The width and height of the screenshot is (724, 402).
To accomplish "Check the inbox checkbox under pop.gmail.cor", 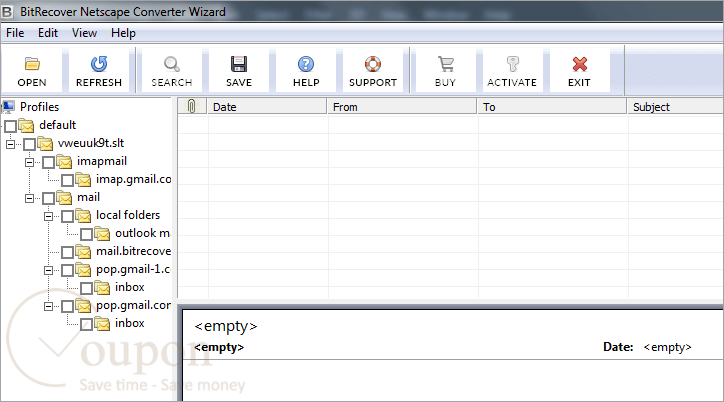I will pyautogui.click(x=86, y=324).
